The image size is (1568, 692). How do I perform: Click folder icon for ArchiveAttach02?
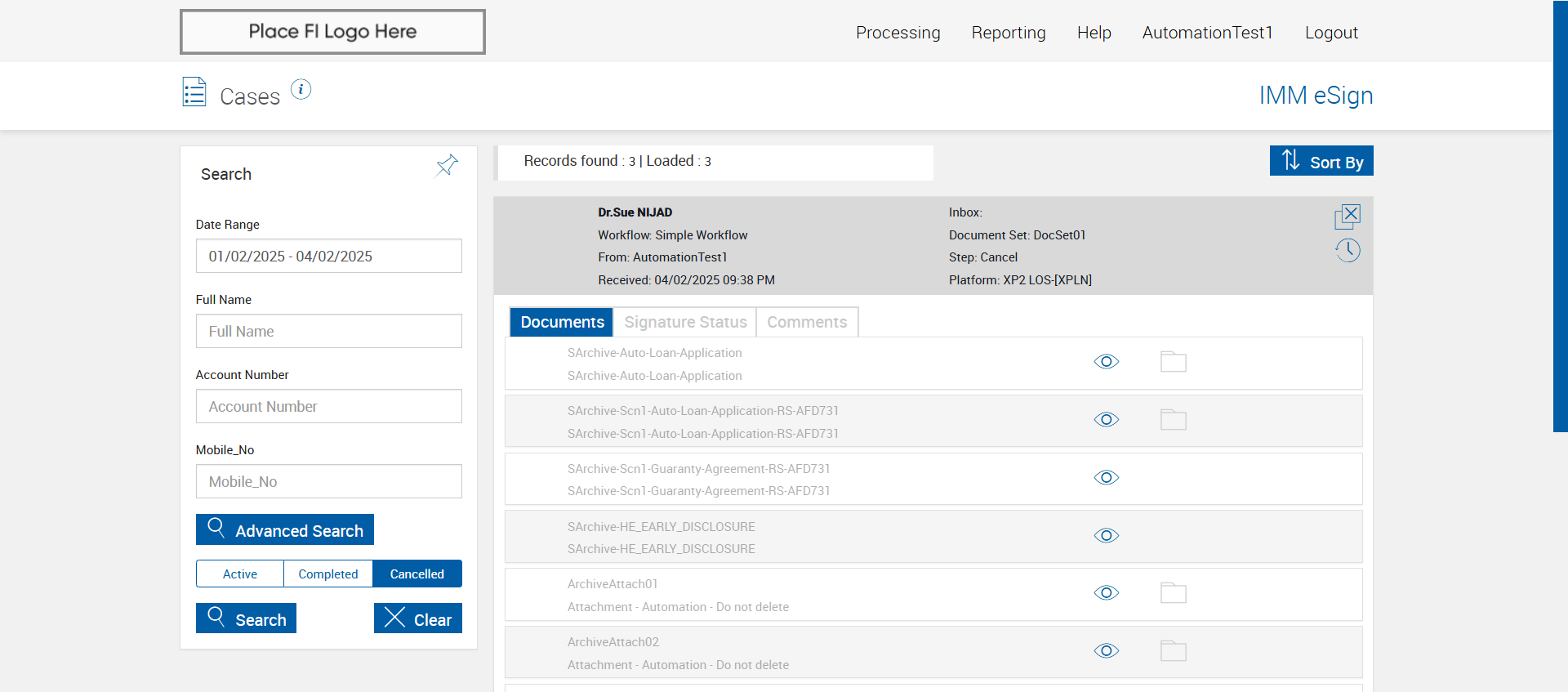[1173, 651]
